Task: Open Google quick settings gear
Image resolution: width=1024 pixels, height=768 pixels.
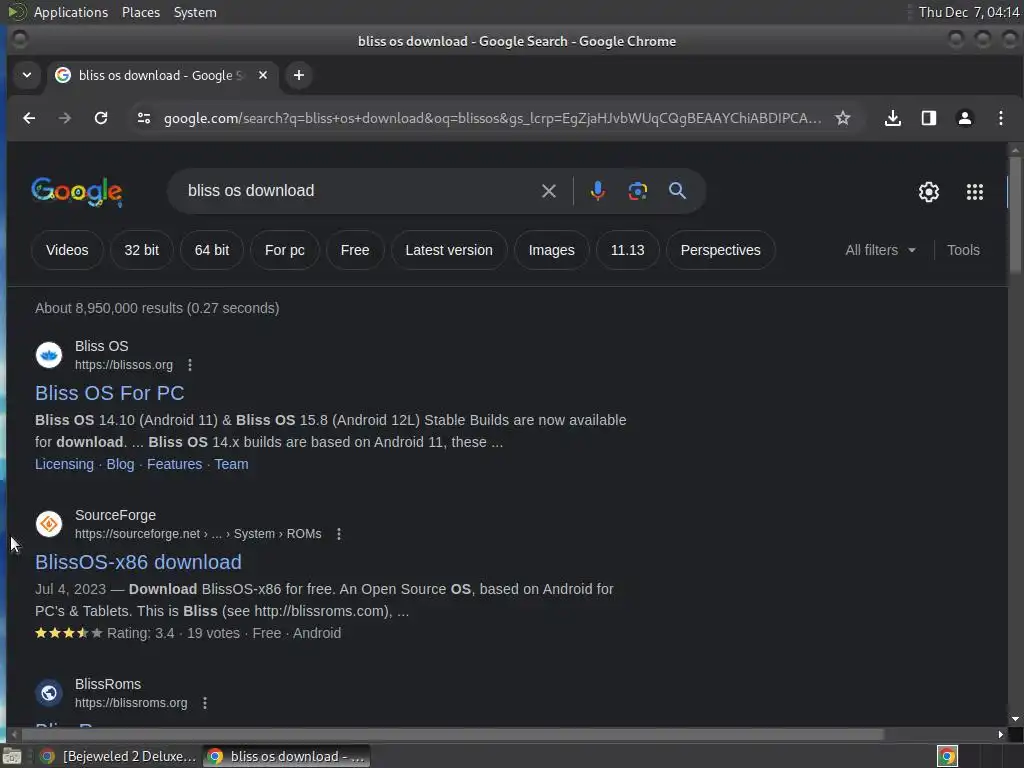Action: tap(929, 192)
